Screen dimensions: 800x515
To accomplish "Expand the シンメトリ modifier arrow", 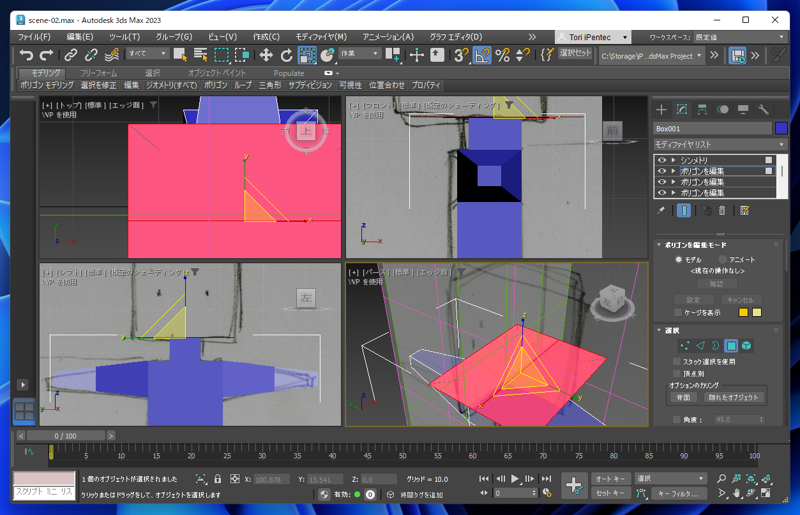I will [x=673, y=160].
